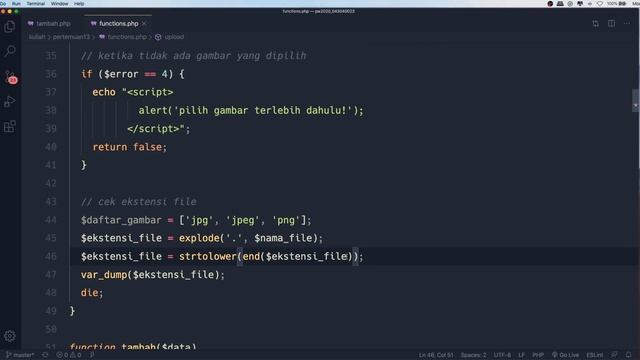
Task: Open the Extensions view
Action: pos(10,126)
